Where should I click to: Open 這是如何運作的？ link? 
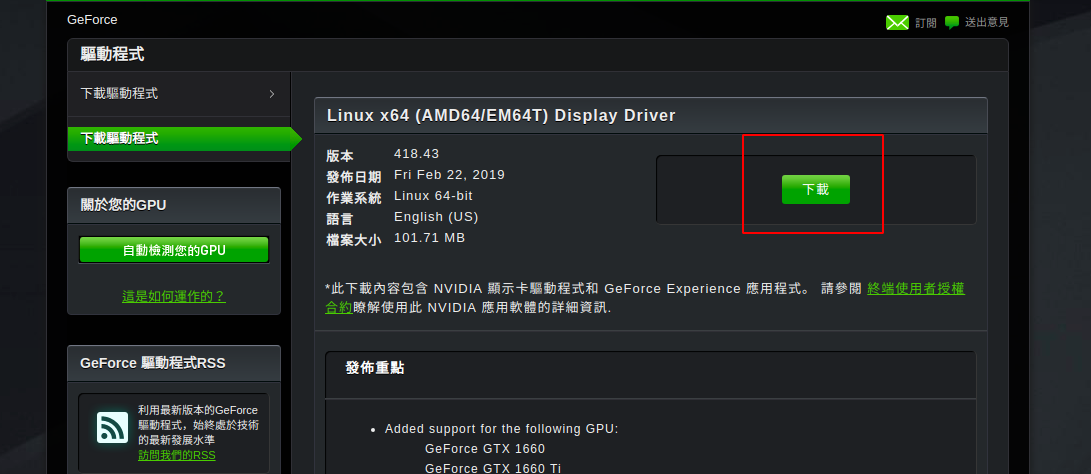coord(174,297)
